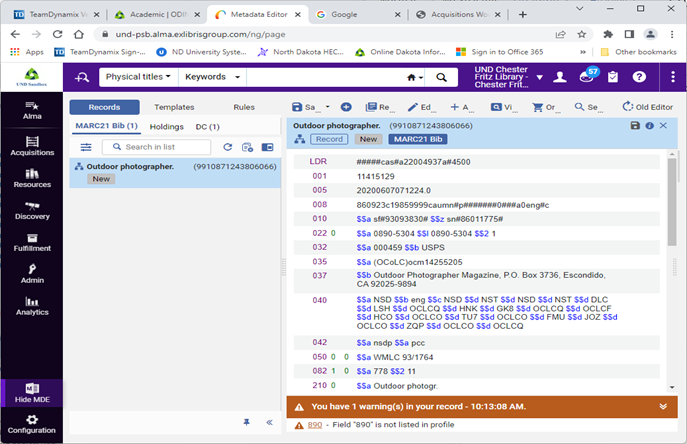Click the magnifier search button
The image size is (687, 444).
(441, 77)
